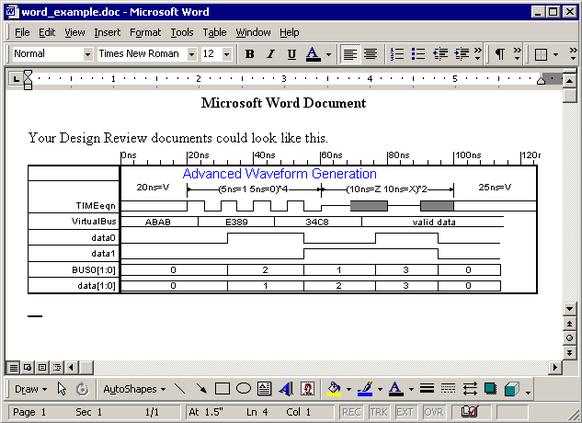Toggle bold formatting

pyautogui.click(x=250, y=54)
